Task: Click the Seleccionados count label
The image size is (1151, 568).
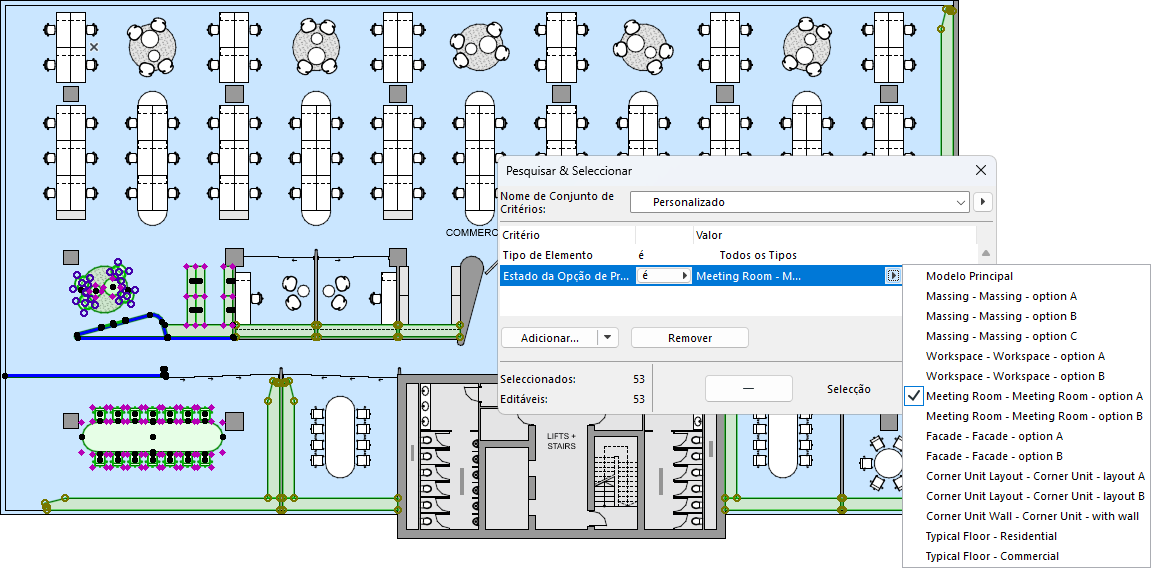Action: tap(537, 379)
